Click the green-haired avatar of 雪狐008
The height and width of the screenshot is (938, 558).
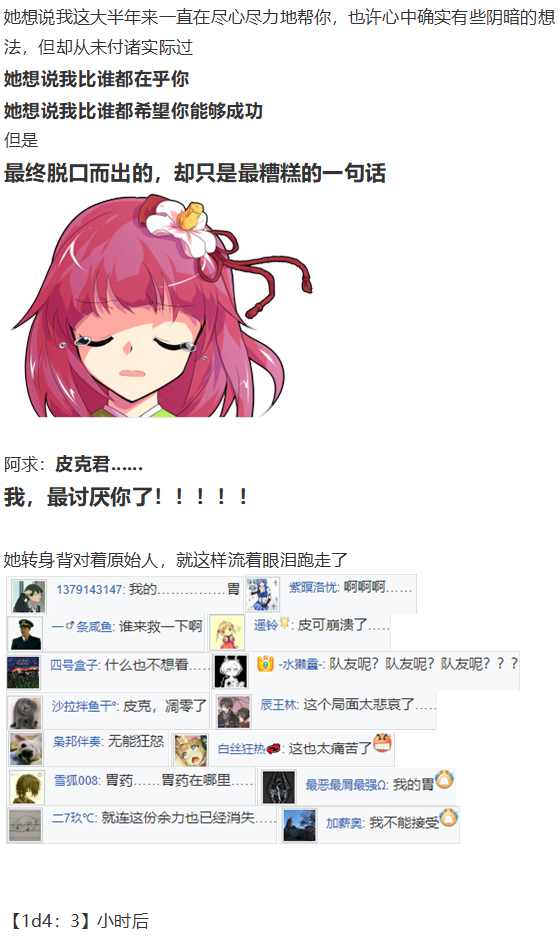(x=28, y=787)
